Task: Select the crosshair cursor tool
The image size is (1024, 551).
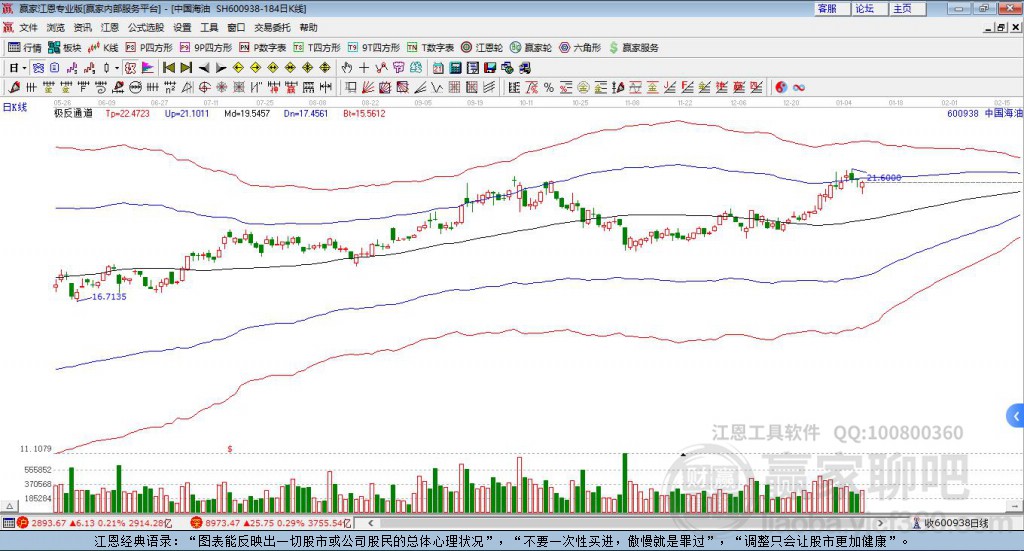Action: (x=364, y=68)
